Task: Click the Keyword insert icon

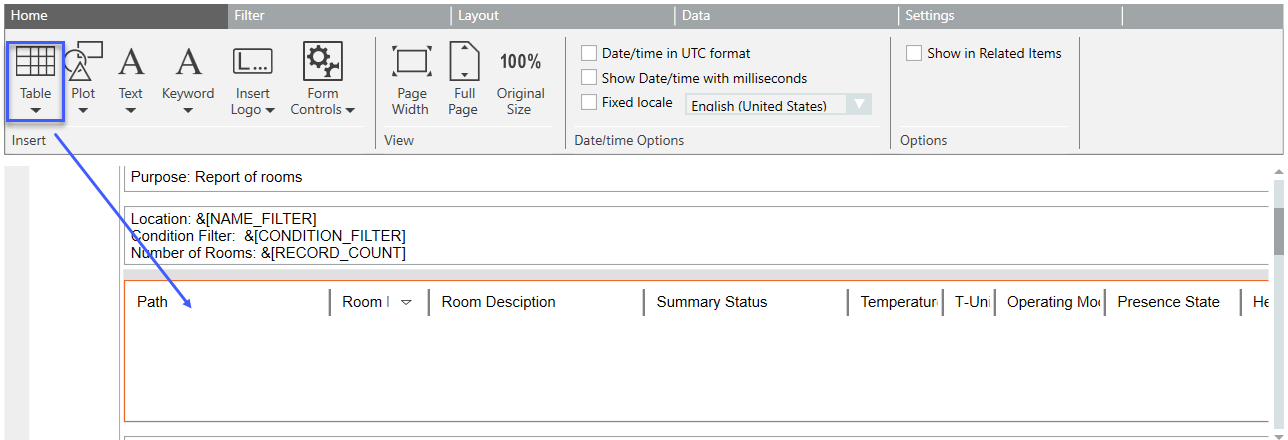Action: pos(188,62)
